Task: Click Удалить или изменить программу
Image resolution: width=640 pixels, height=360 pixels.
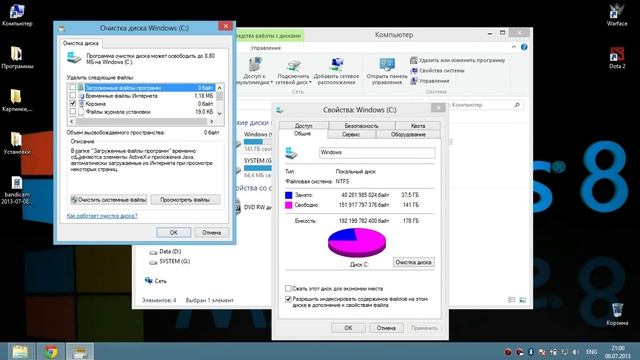Action: [458, 60]
